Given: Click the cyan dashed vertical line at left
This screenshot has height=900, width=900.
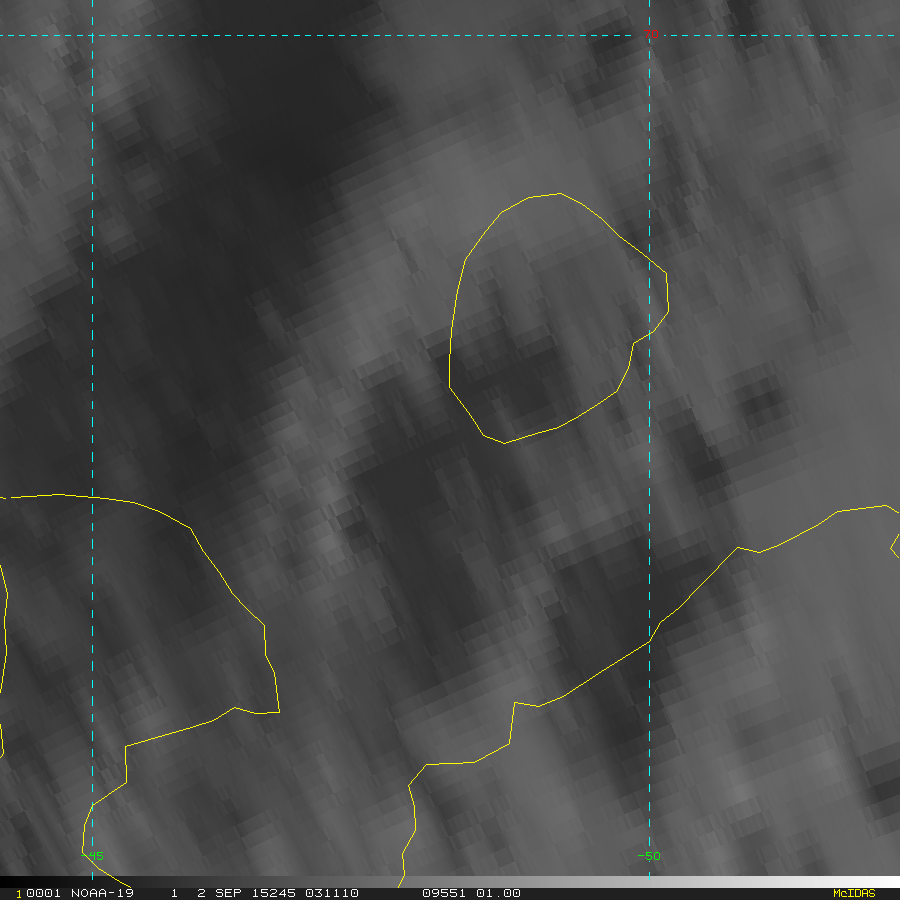Looking at the screenshot, I should click(92, 300).
